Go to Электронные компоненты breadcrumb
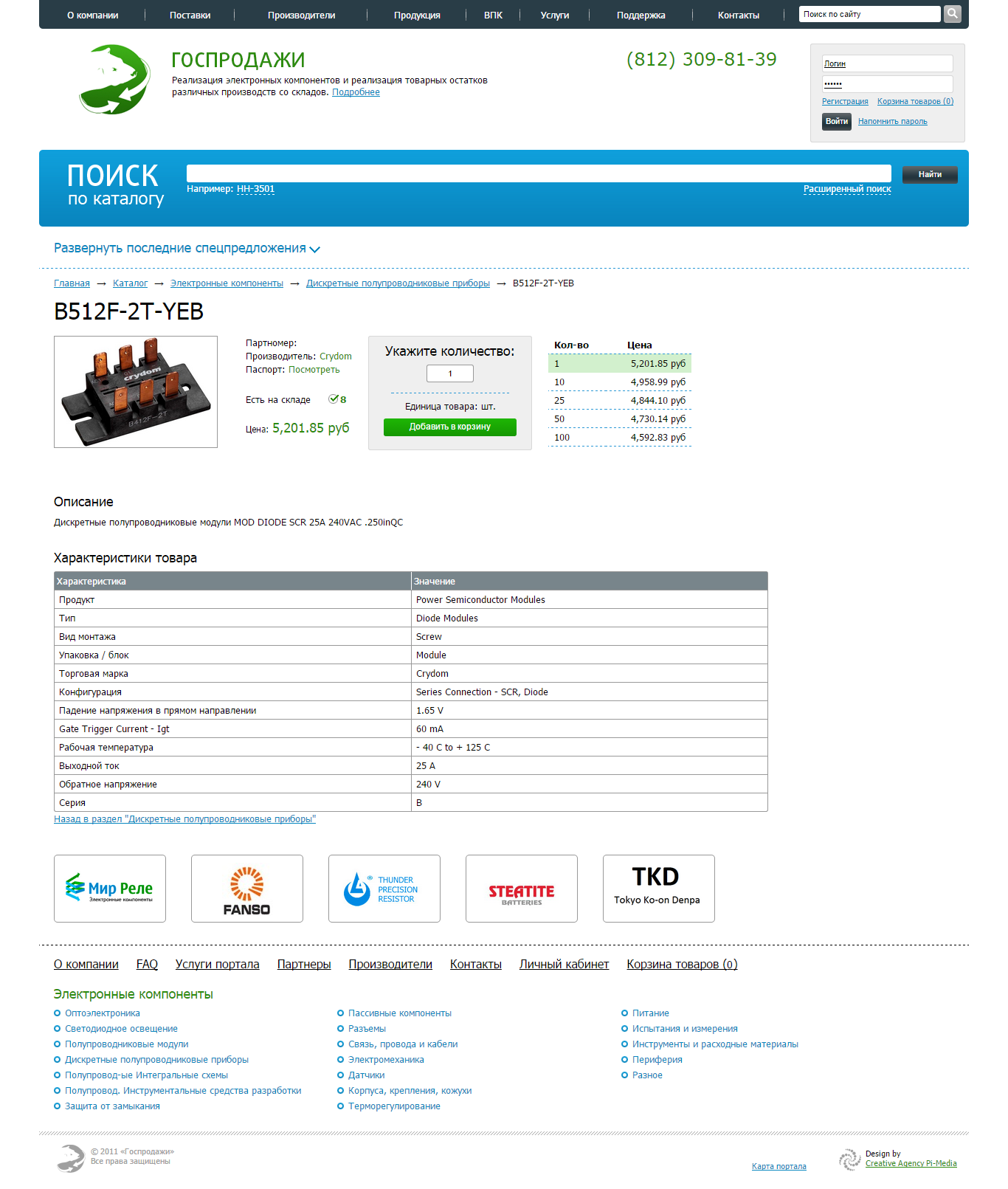Viewport: 1008px width, 1189px height. [x=227, y=283]
